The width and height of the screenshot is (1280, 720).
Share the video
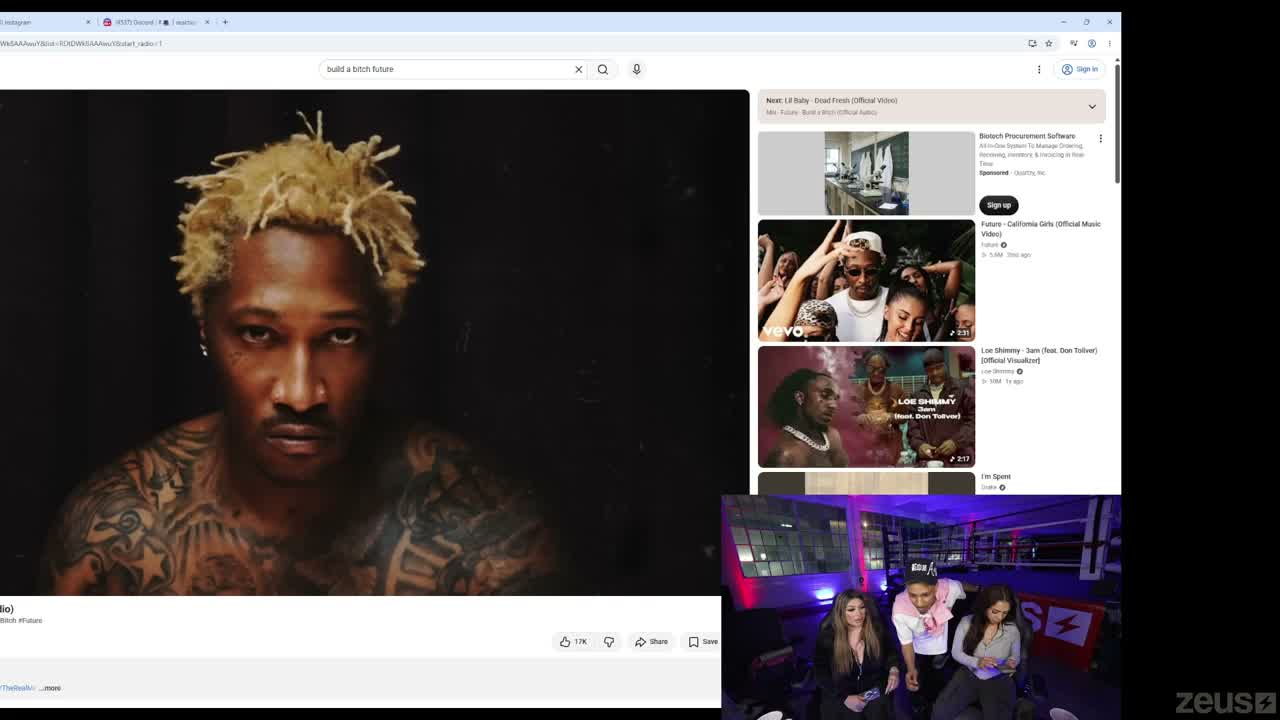click(651, 642)
